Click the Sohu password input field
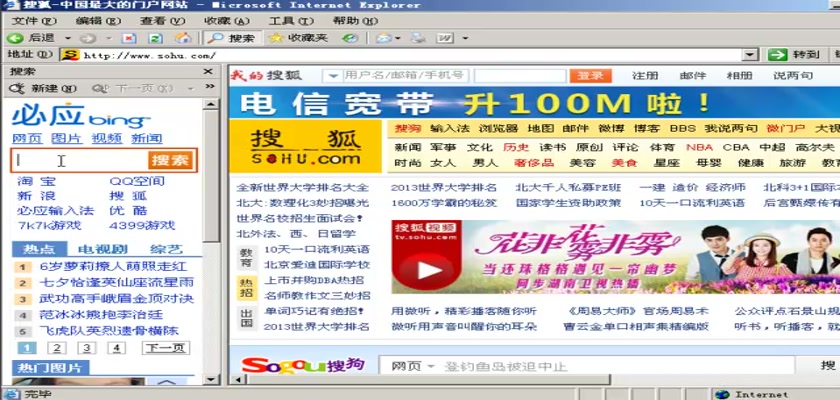The image size is (840, 400). point(520,76)
